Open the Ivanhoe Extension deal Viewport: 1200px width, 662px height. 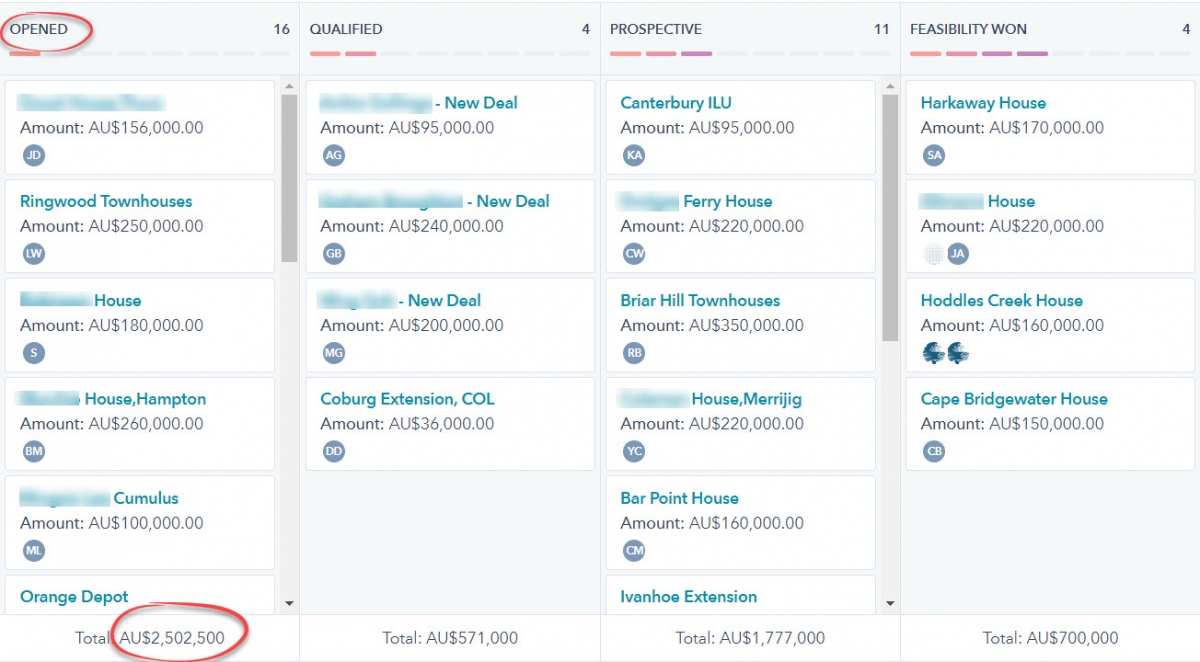[x=690, y=596]
